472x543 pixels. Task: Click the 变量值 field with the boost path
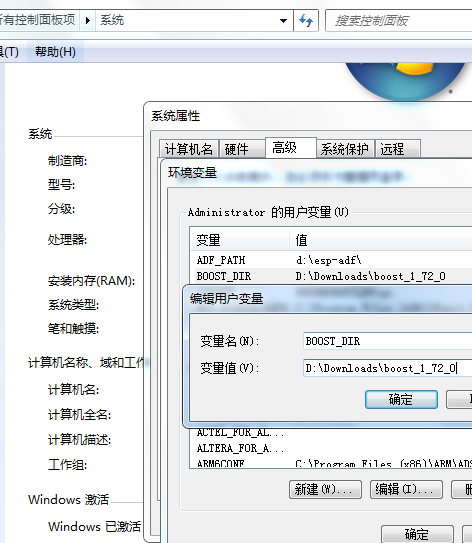pos(388,368)
